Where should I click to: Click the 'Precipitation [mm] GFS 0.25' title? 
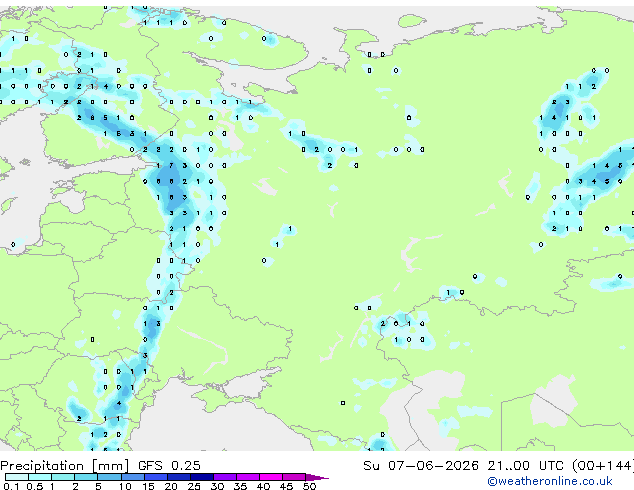100,466
